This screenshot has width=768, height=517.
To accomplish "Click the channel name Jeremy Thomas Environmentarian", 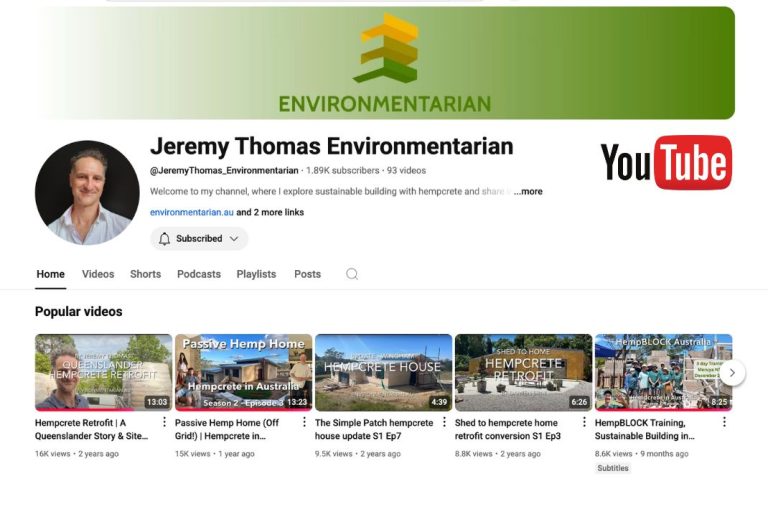I will pyautogui.click(x=332, y=146).
